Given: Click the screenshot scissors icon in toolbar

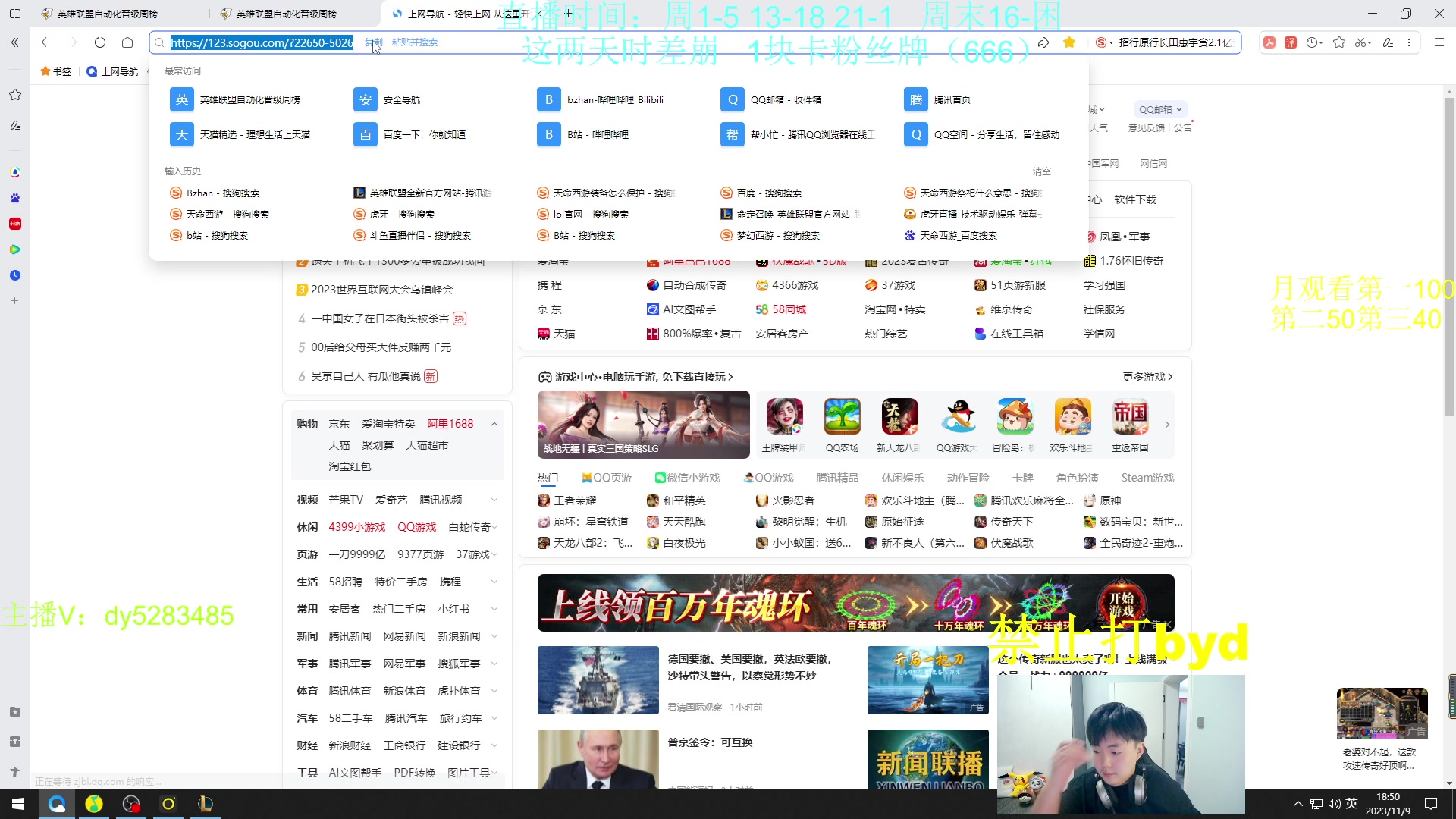Looking at the screenshot, I should [1361, 42].
